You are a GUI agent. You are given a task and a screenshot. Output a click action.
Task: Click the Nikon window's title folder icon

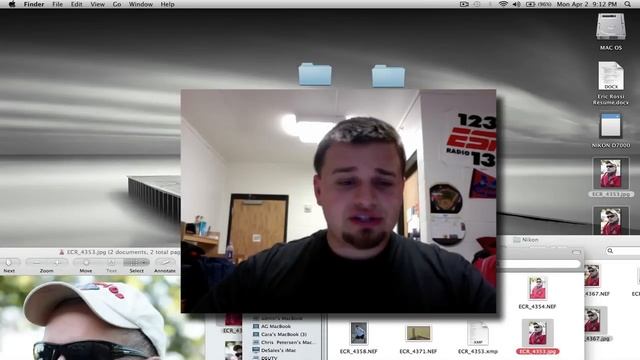[x=517, y=240]
